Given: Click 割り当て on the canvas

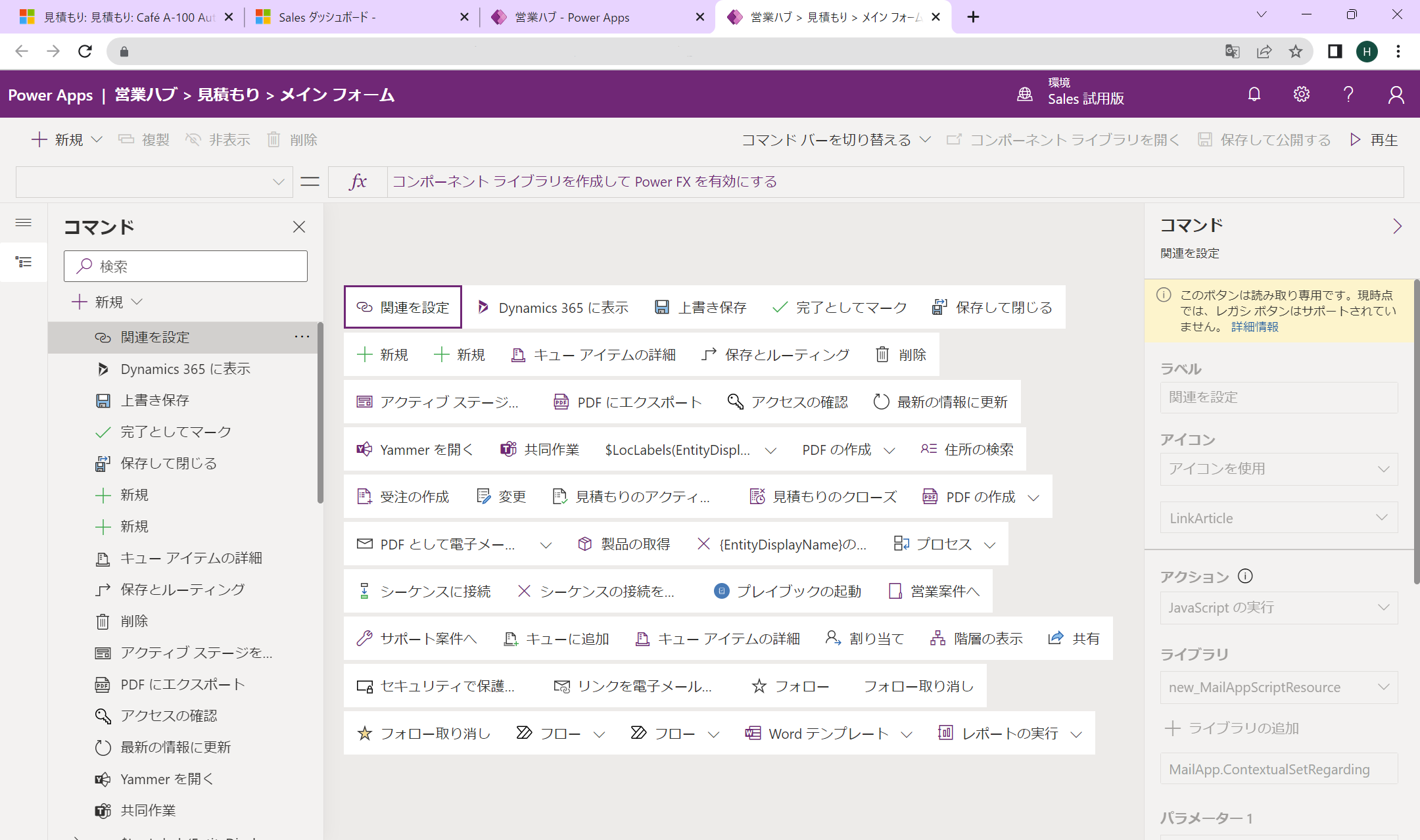Looking at the screenshot, I should pos(865,638).
